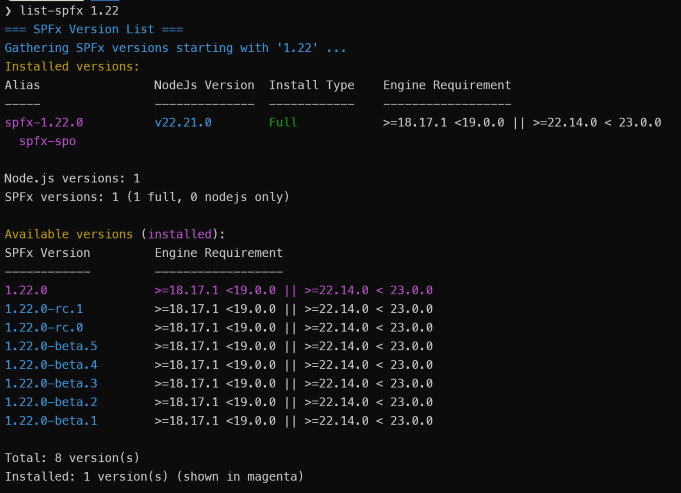Select version 1.22.0-beta.5 in the list
Screen dimensions: 681x493
[x=51, y=346]
